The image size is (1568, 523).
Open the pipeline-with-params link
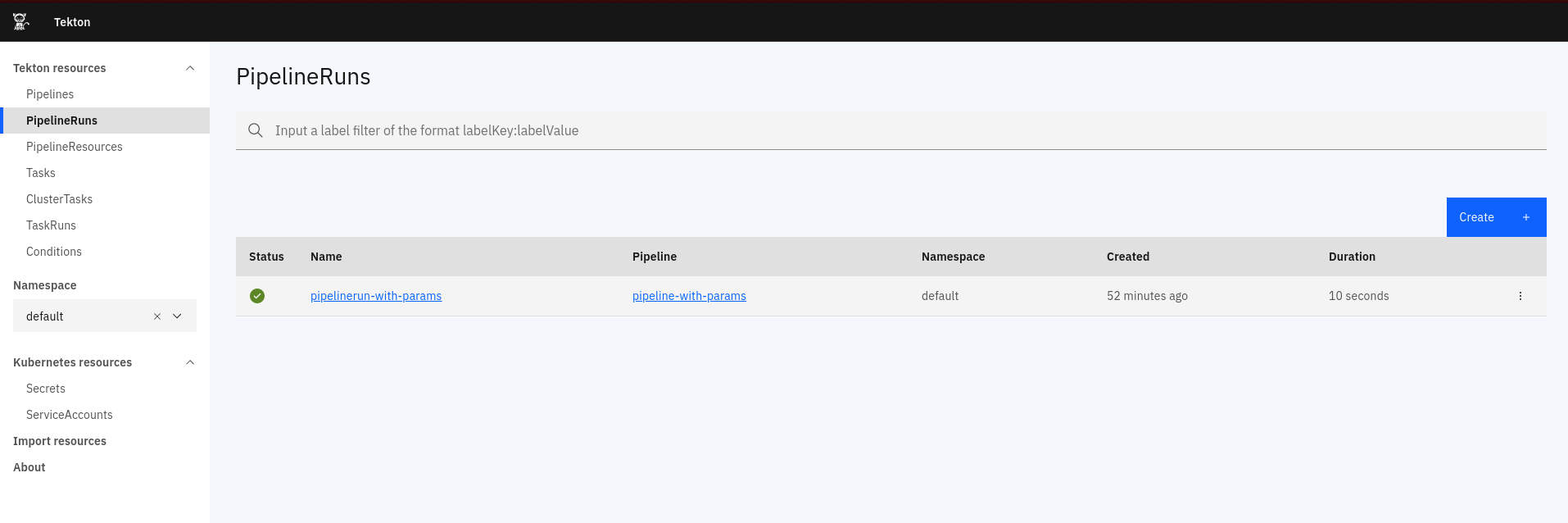(x=689, y=296)
